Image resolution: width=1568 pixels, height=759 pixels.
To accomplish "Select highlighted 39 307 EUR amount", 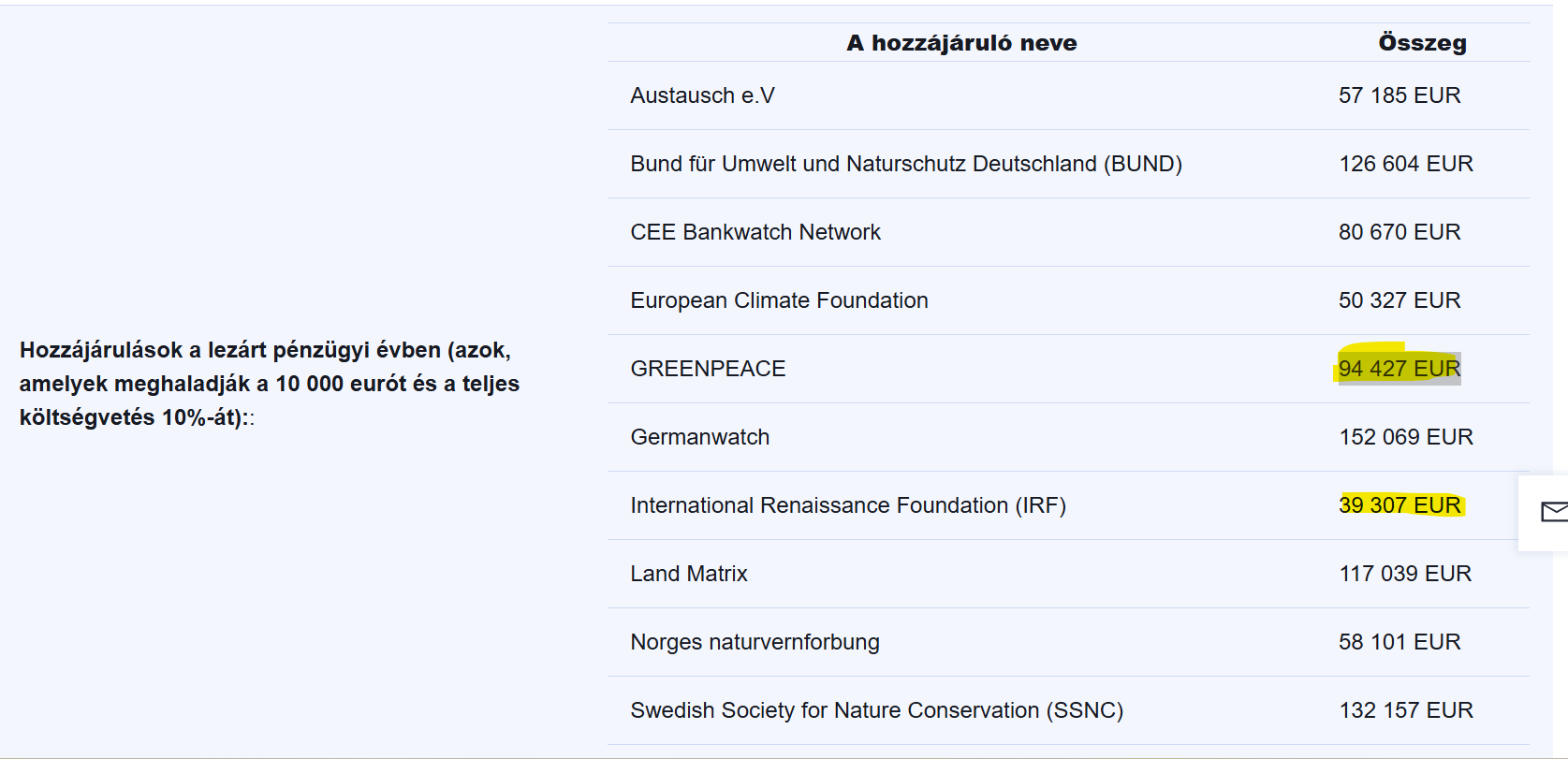I will [x=1399, y=505].
